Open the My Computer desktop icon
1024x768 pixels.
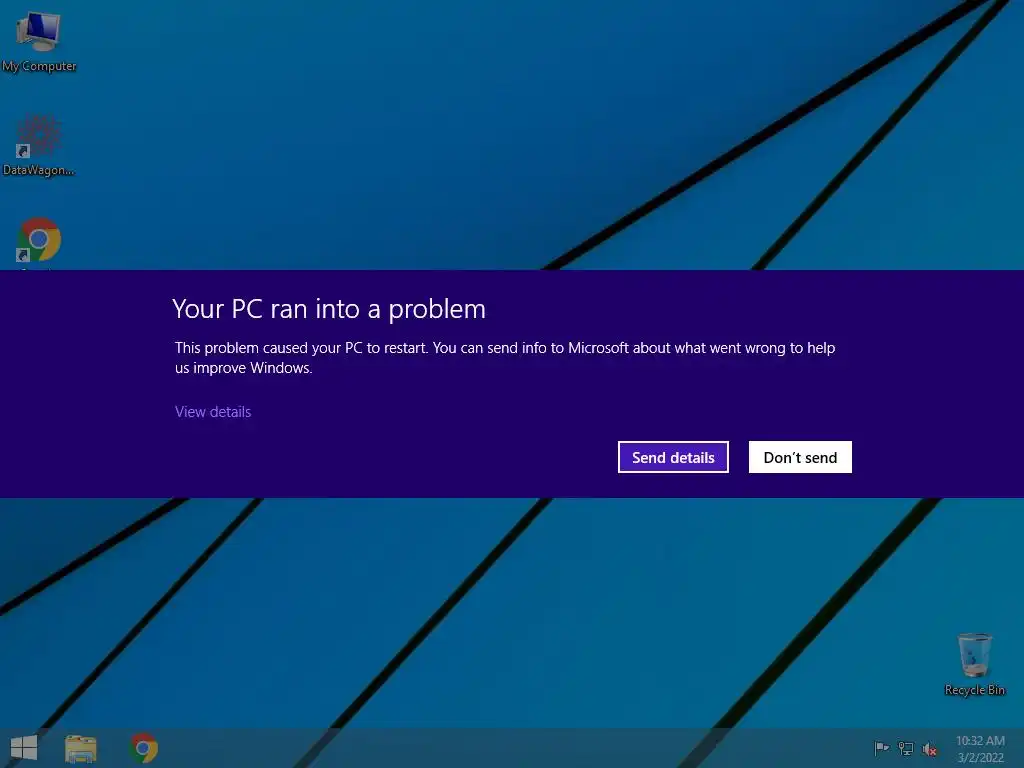39,40
